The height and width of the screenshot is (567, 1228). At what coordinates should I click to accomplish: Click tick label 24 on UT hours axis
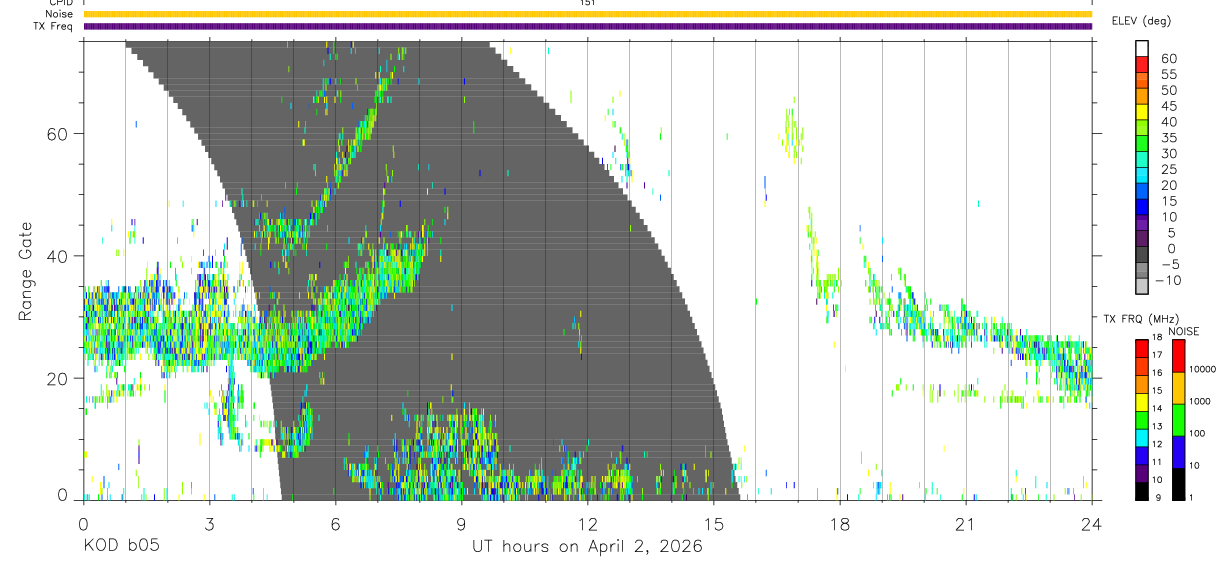pos(1091,524)
